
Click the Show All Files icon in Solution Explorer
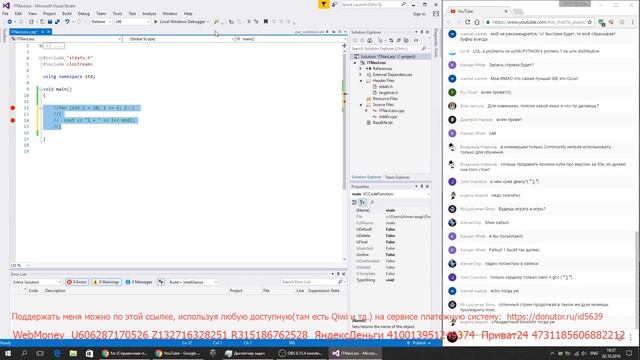tap(406, 40)
